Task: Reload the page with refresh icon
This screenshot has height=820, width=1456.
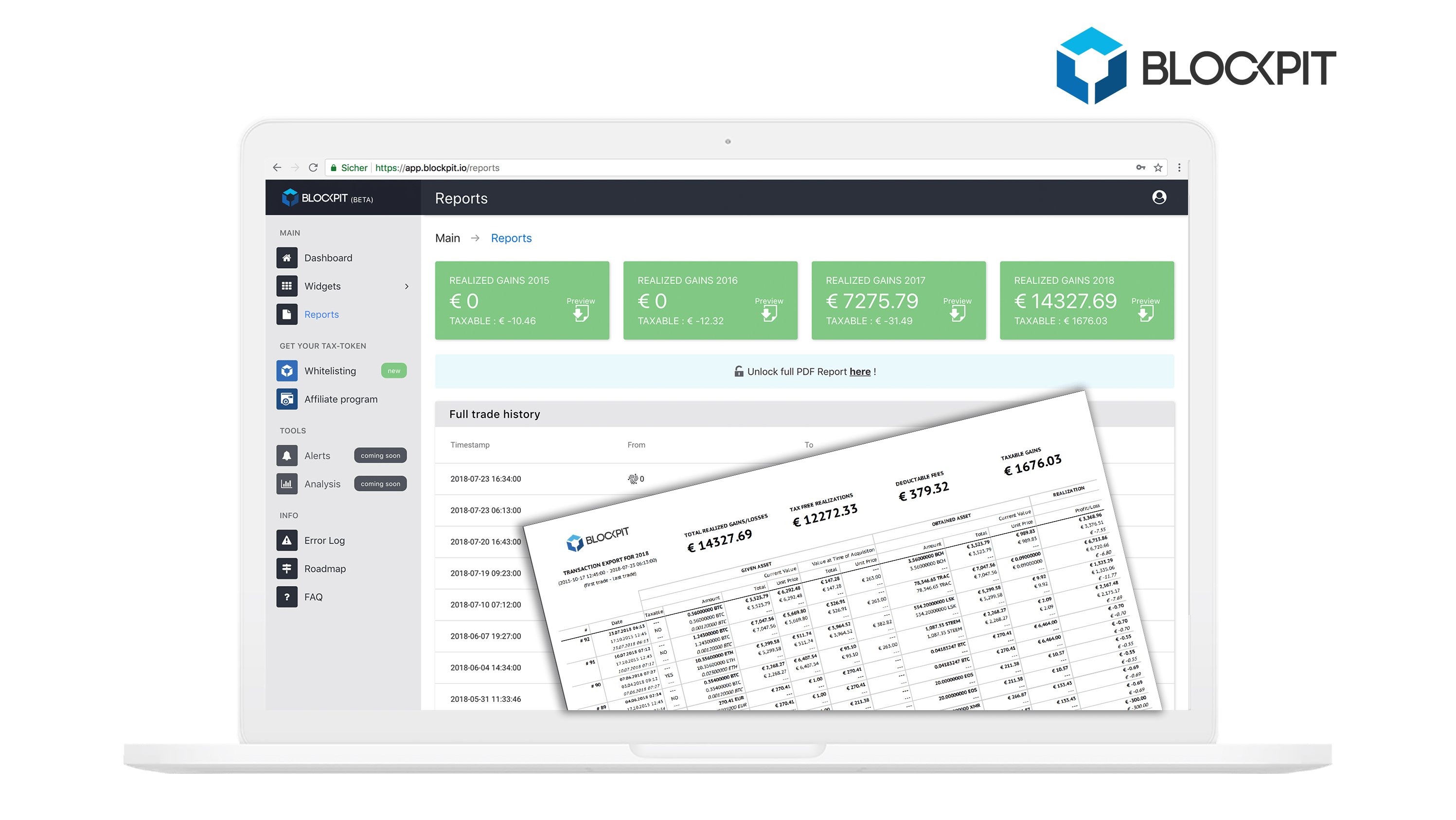Action: pos(313,167)
